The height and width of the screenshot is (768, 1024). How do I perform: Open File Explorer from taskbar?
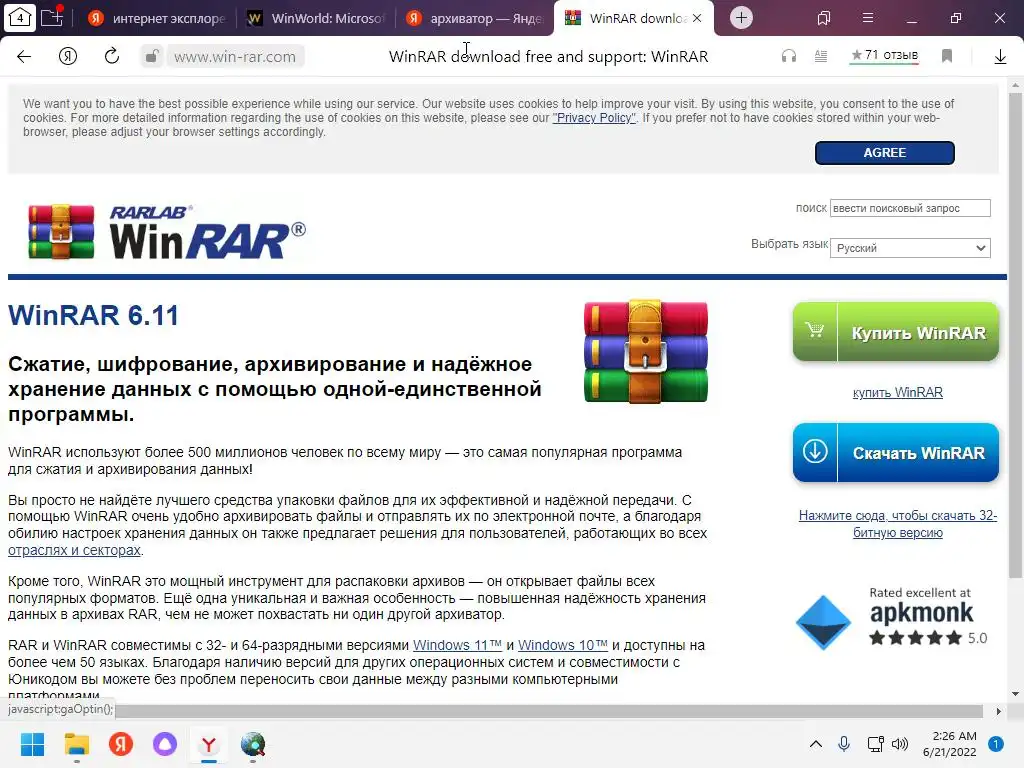(76, 744)
